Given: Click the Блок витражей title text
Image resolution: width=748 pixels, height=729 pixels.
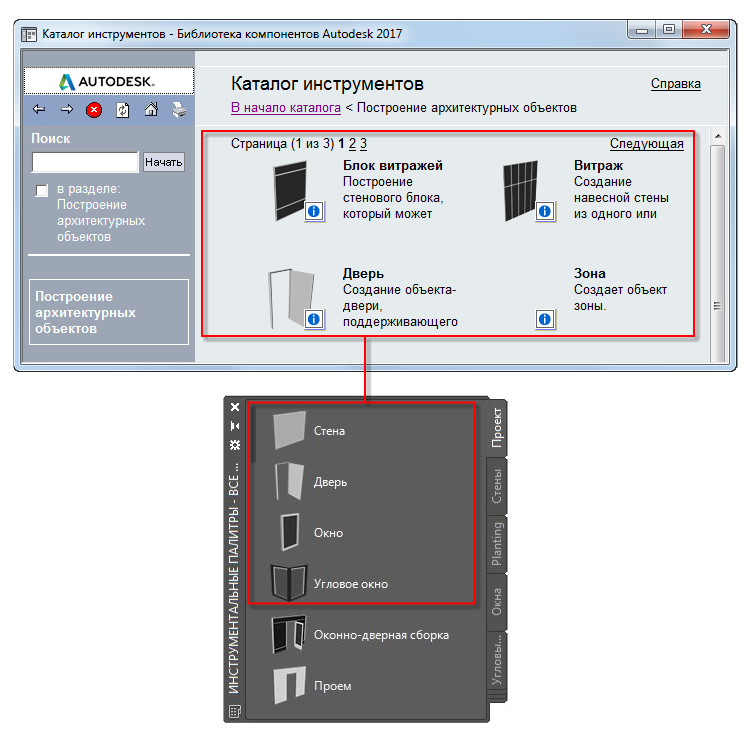Looking at the screenshot, I should click(x=393, y=166).
